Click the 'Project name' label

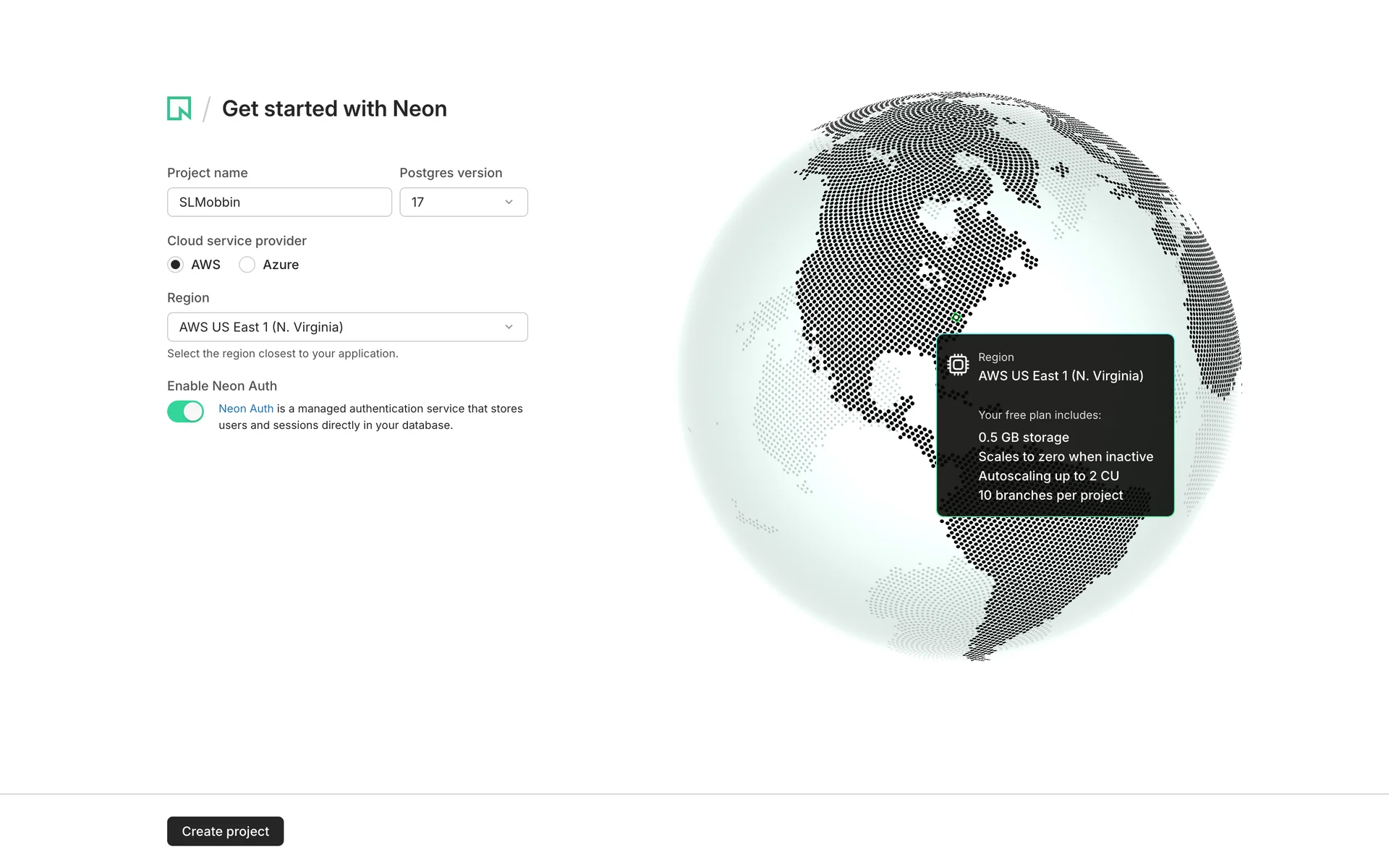208,173
